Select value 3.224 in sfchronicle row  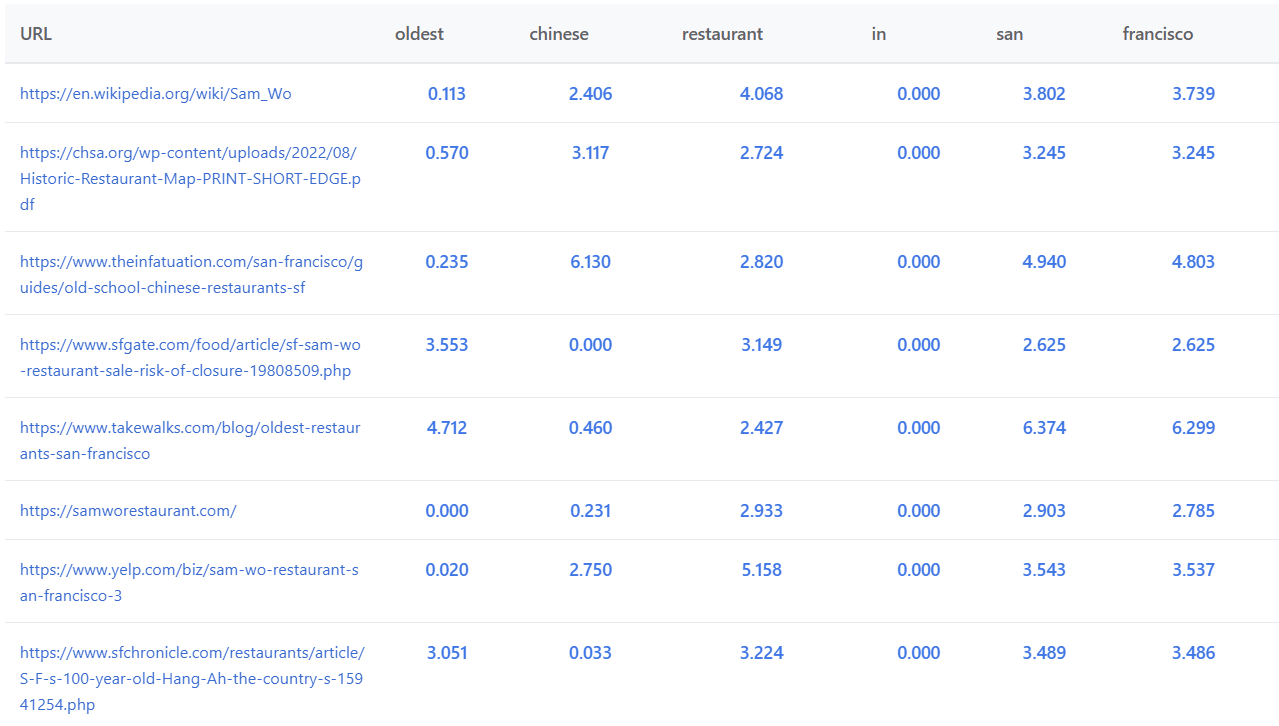pos(762,653)
